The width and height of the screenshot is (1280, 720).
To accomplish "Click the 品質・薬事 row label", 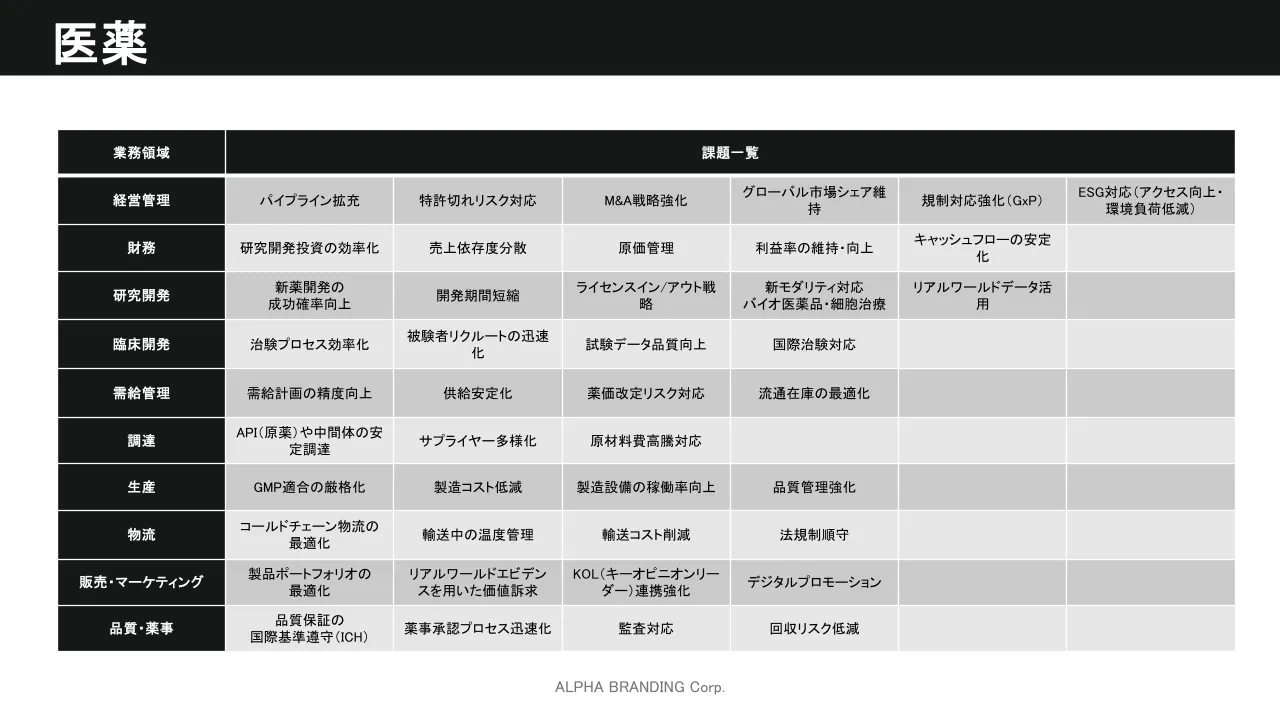I will (x=141, y=628).
